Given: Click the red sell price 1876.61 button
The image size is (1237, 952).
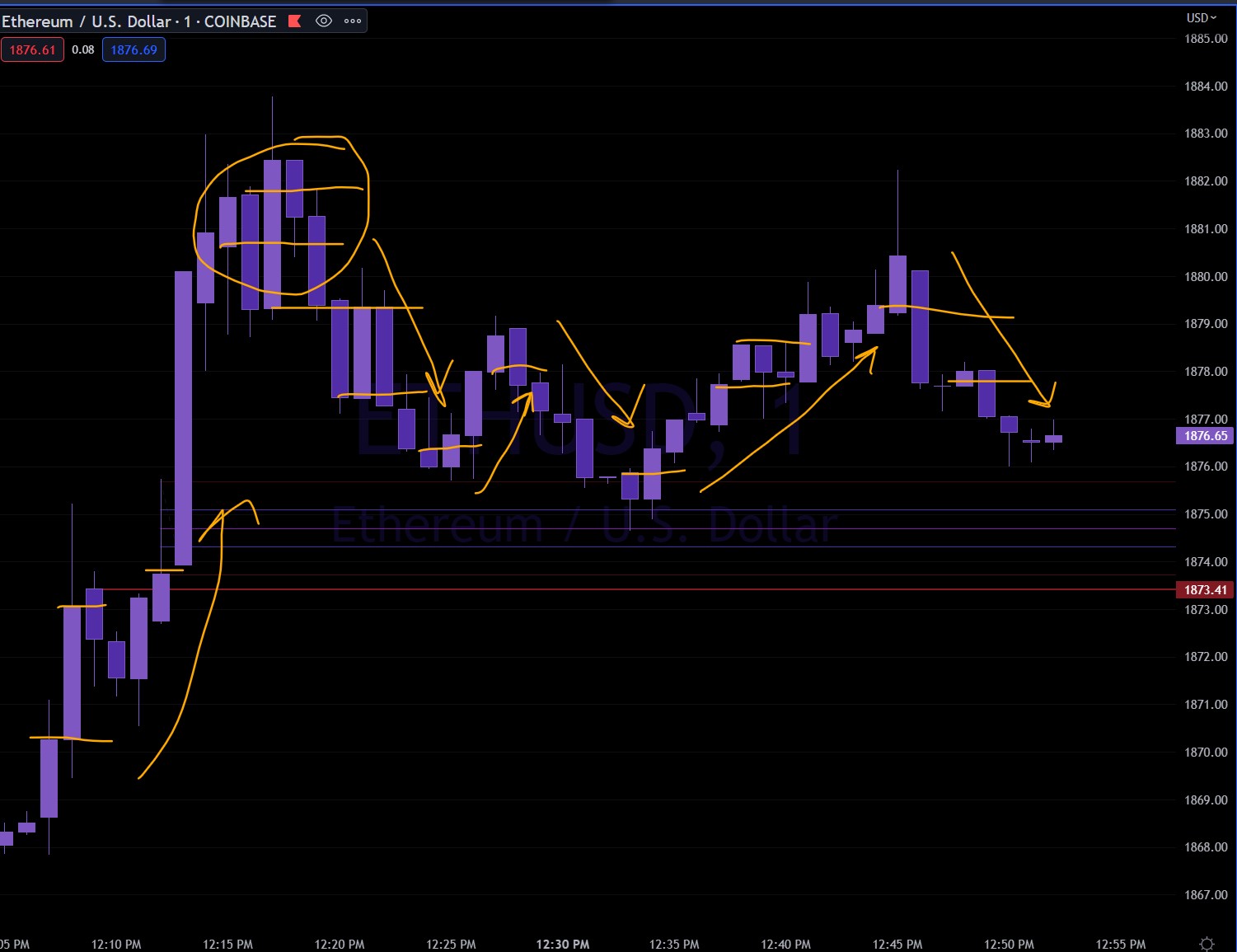Looking at the screenshot, I should tap(32, 49).
